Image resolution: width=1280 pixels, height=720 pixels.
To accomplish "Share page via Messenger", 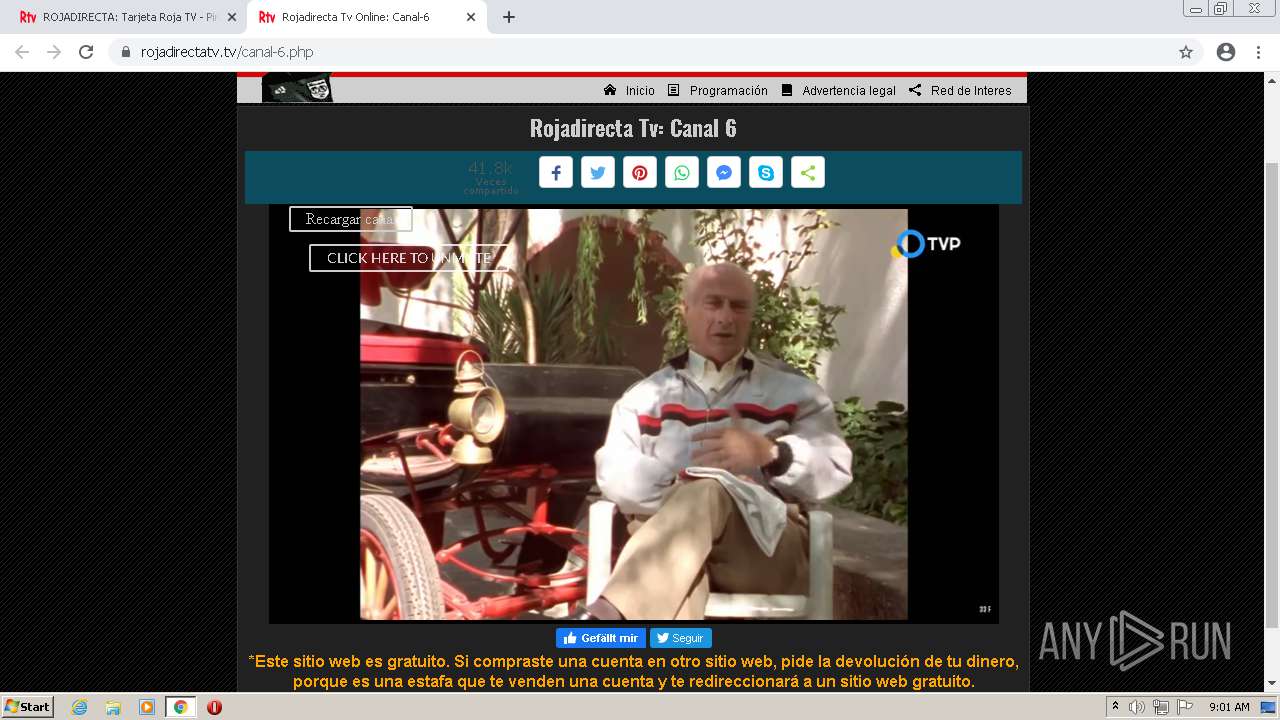I will pos(724,173).
